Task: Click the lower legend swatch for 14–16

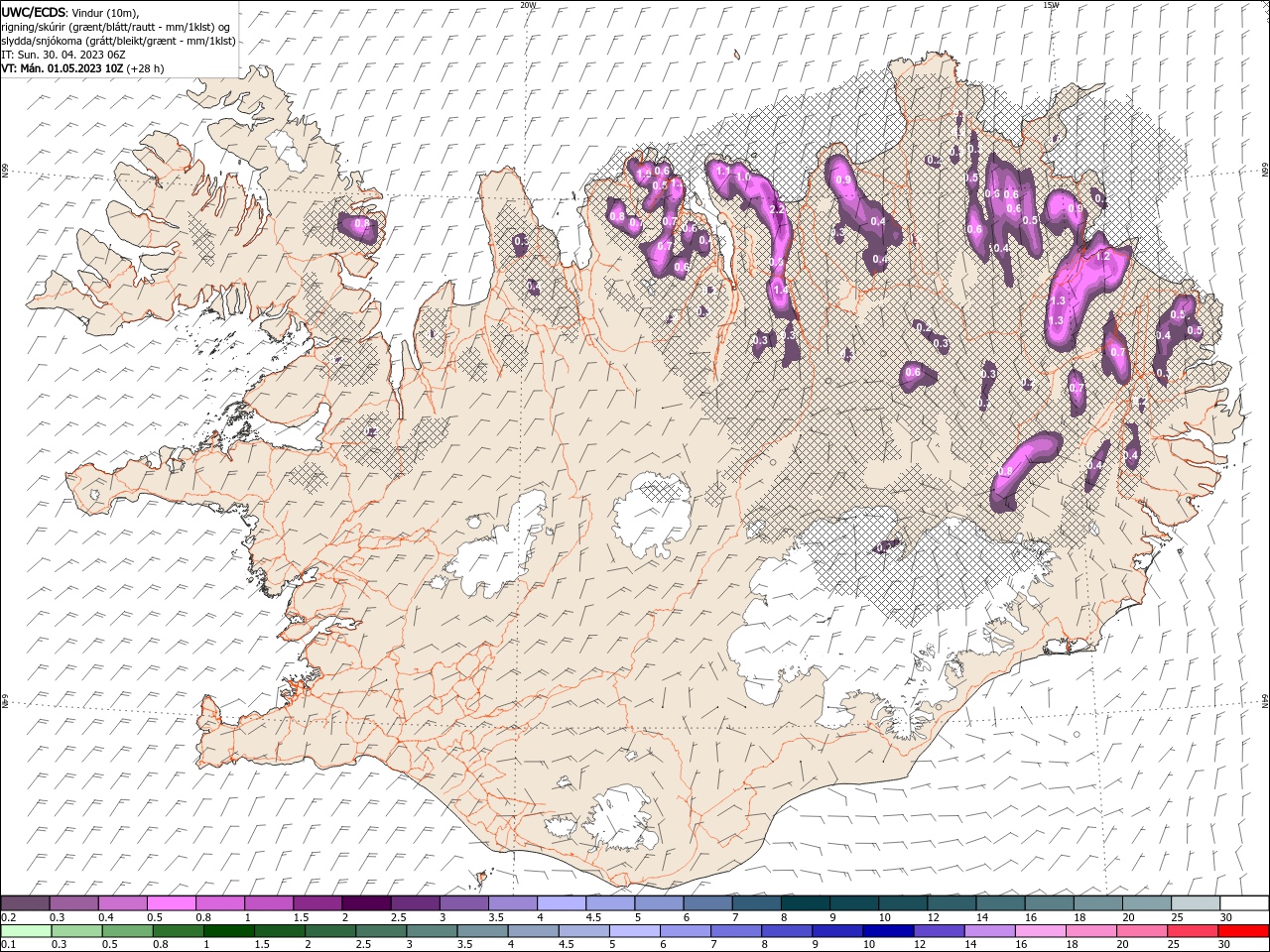Action: click(989, 931)
